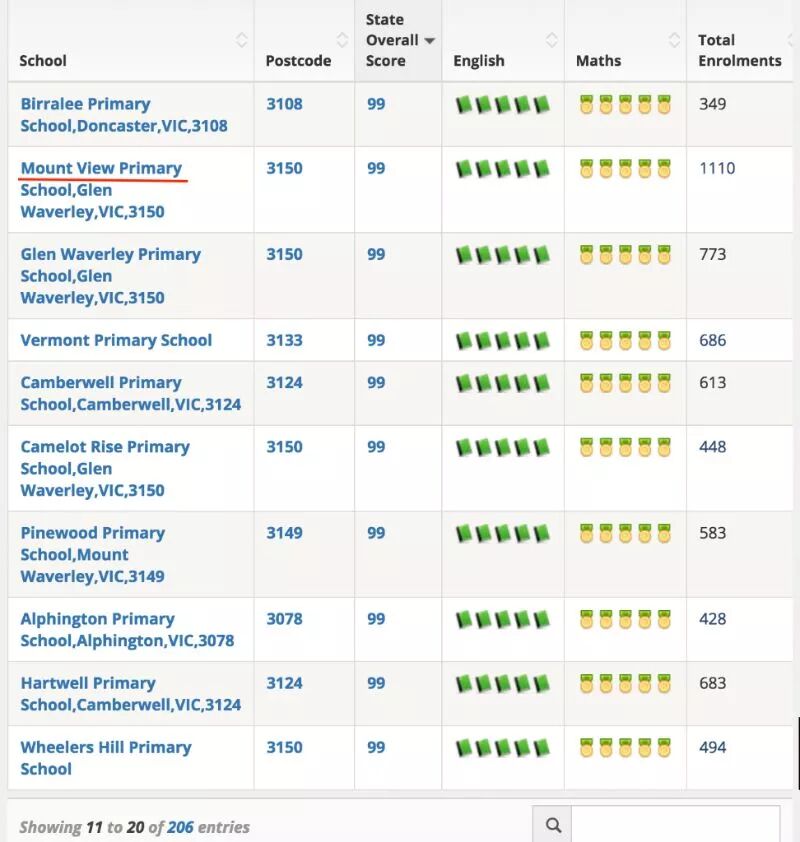Click the search magnifier icon
The width and height of the screenshot is (800, 842).
click(x=552, y=825)
